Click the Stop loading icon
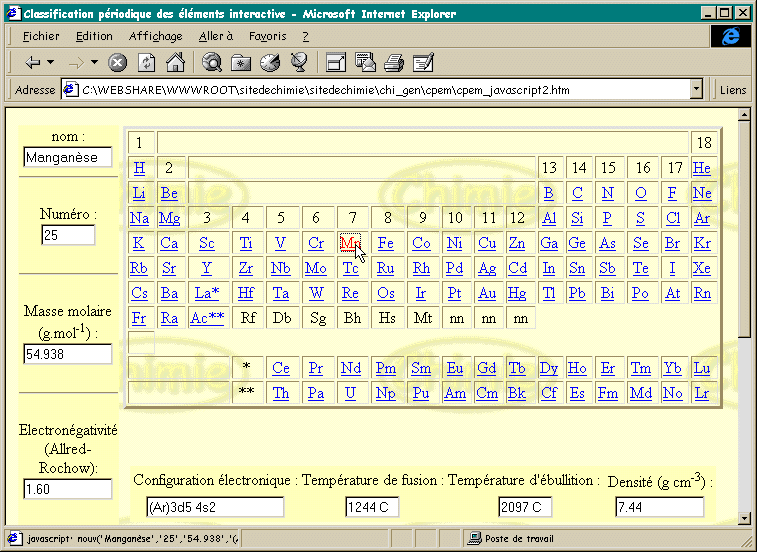The width and height of the screenshot is (757, 552). pos(117,62)
